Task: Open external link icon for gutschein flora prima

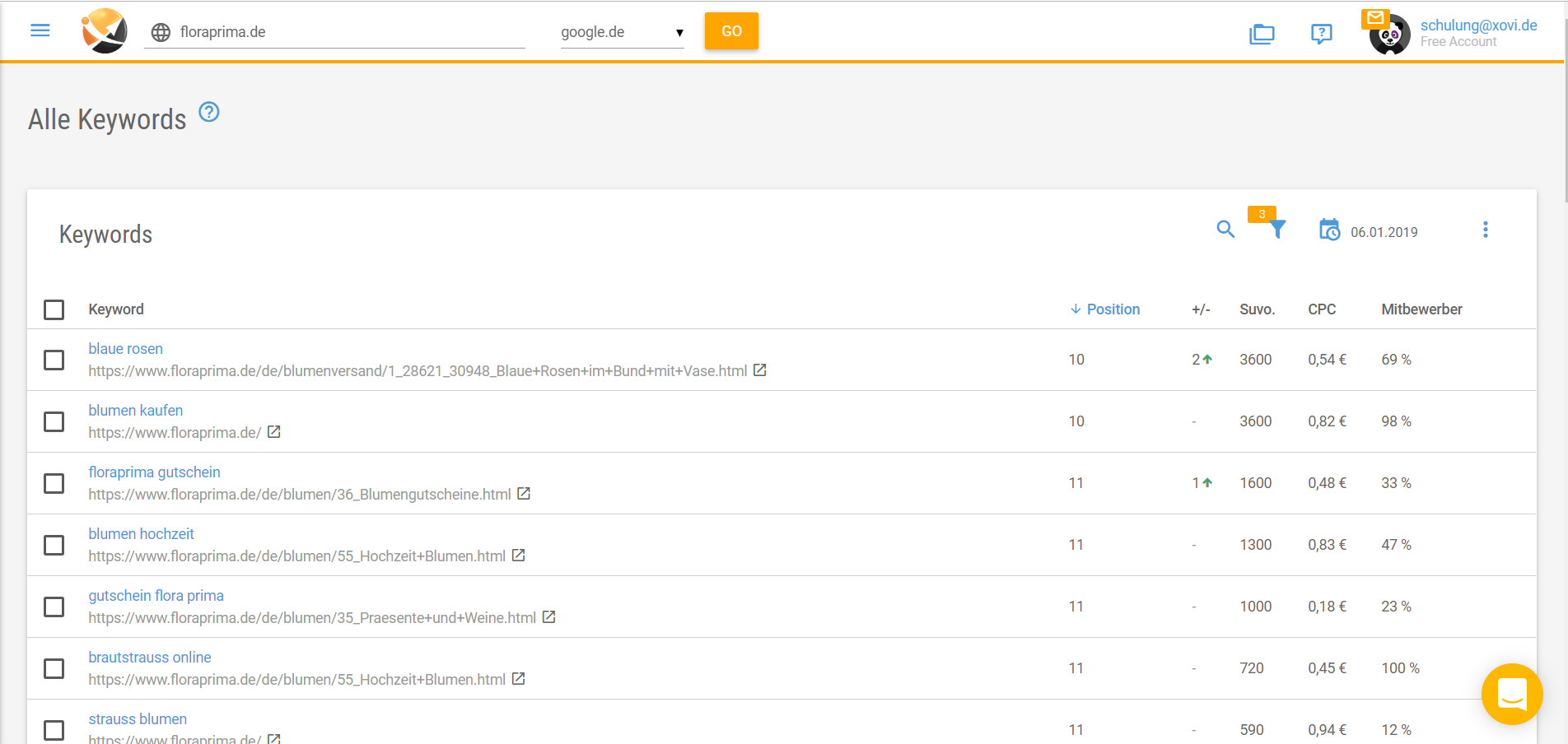Action: pos(548,617)
